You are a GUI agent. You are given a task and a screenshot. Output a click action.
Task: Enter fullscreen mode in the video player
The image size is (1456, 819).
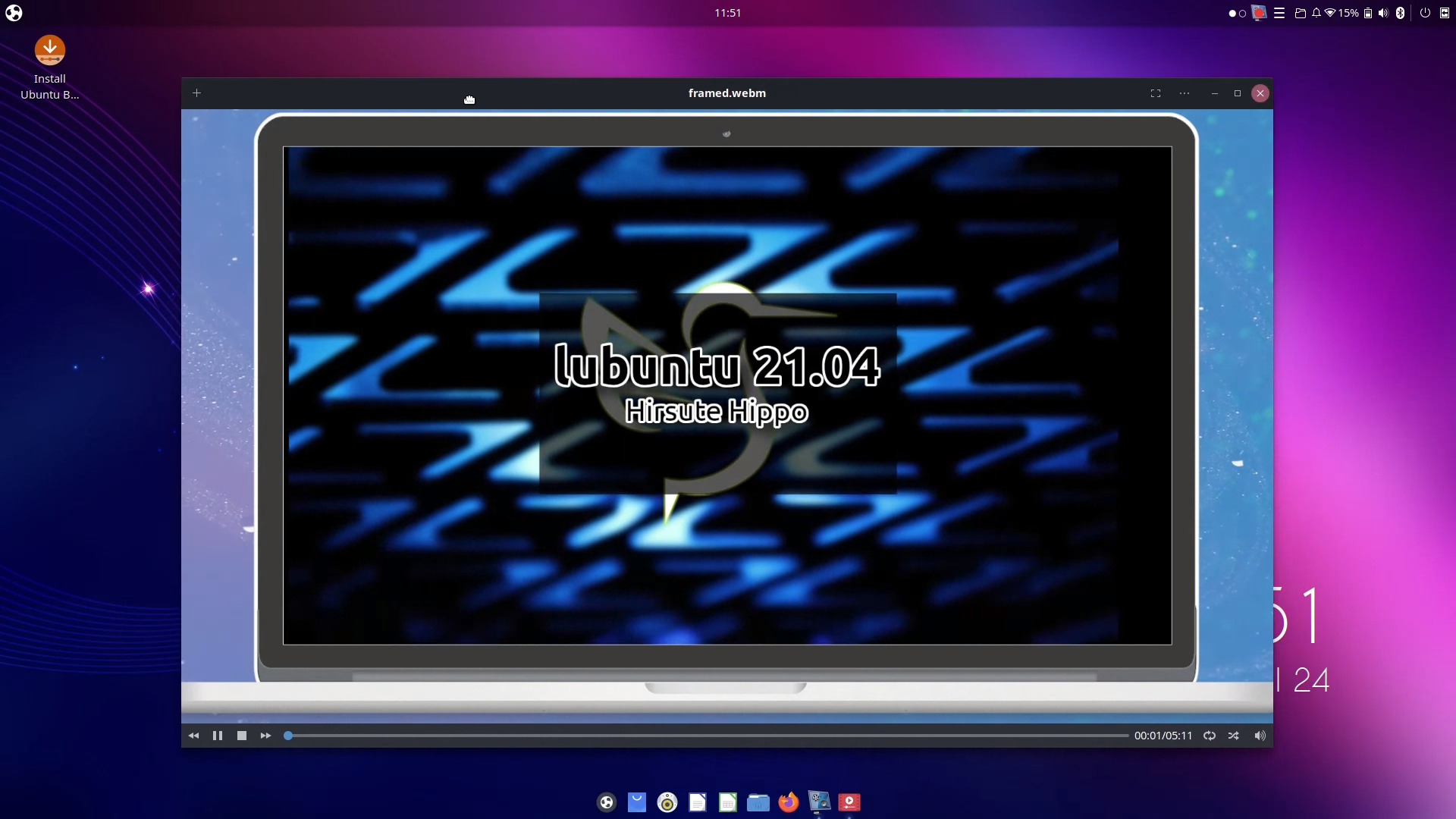click(1156, 93)
